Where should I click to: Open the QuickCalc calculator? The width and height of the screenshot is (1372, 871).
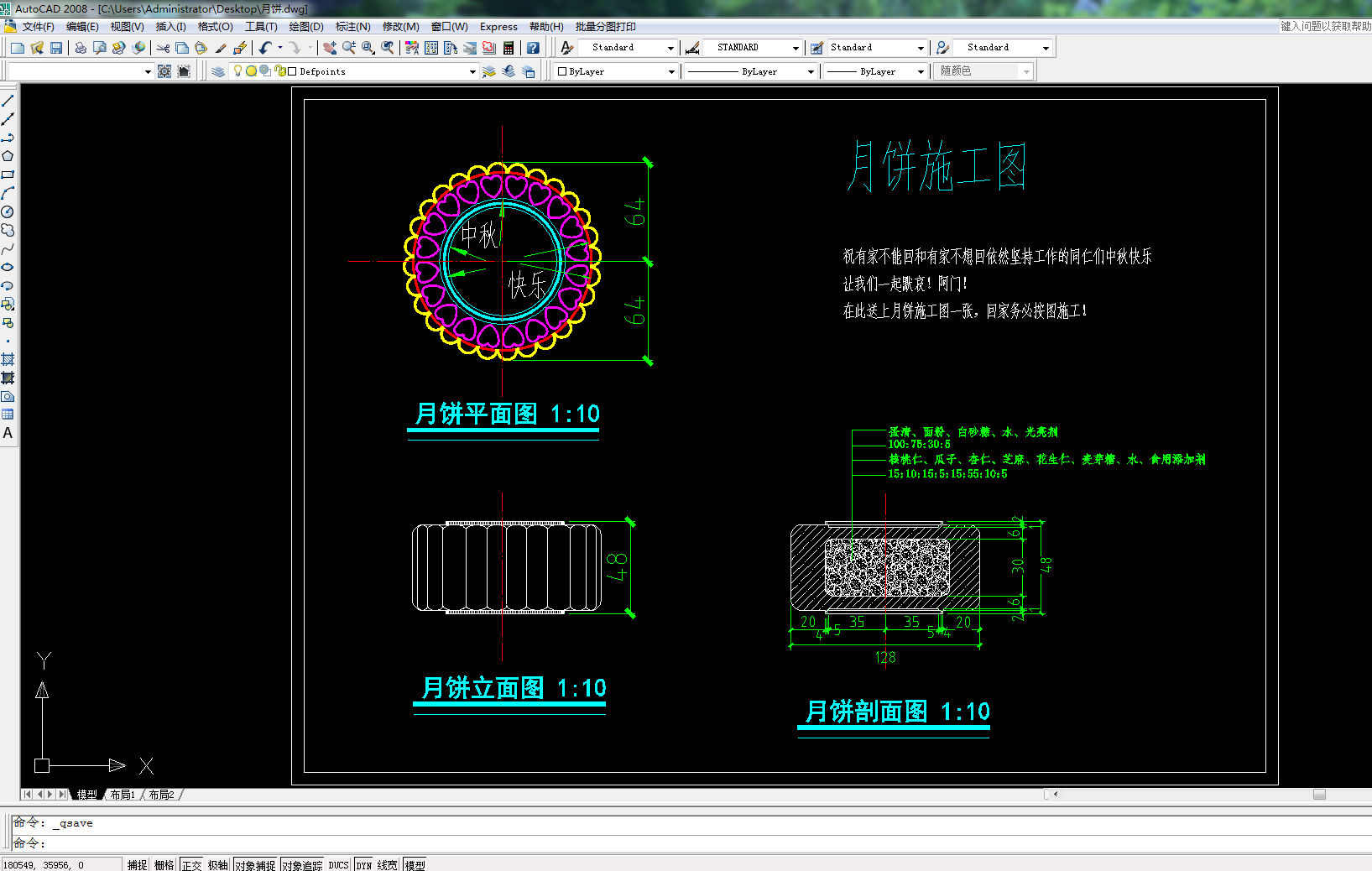click(x=509, y=48)
